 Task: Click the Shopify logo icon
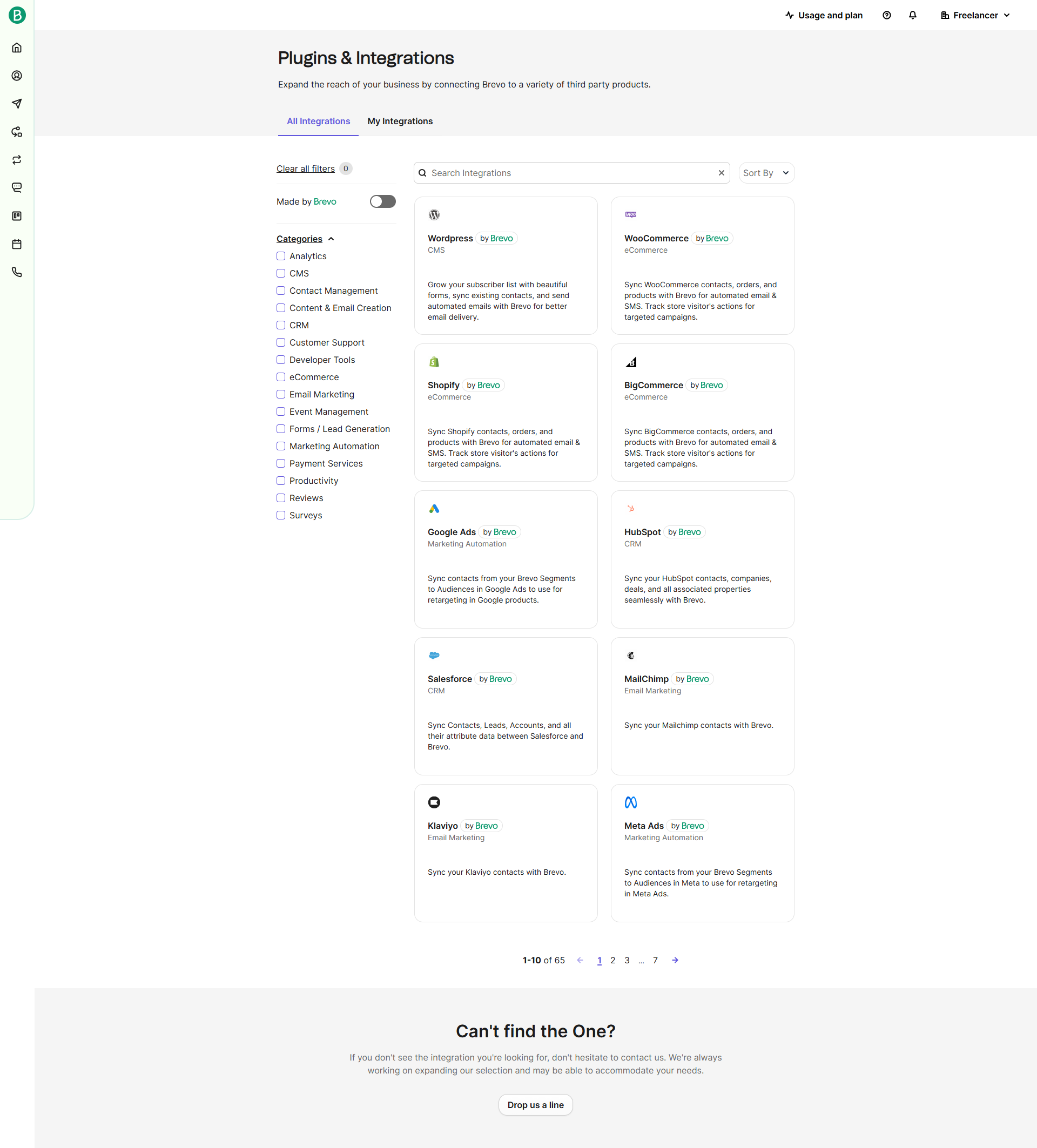coord(434,362)
